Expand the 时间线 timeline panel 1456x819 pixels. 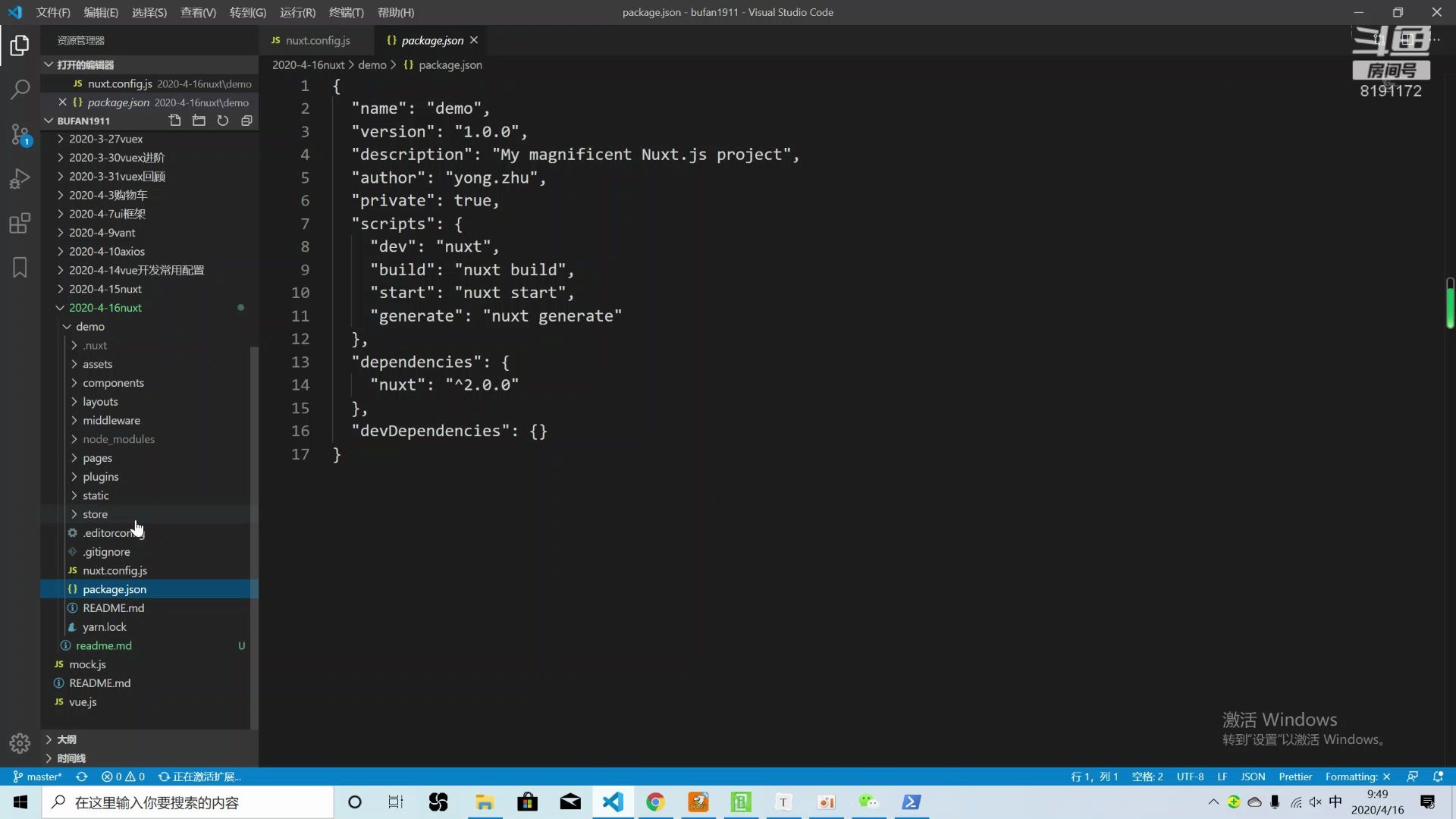149,758
